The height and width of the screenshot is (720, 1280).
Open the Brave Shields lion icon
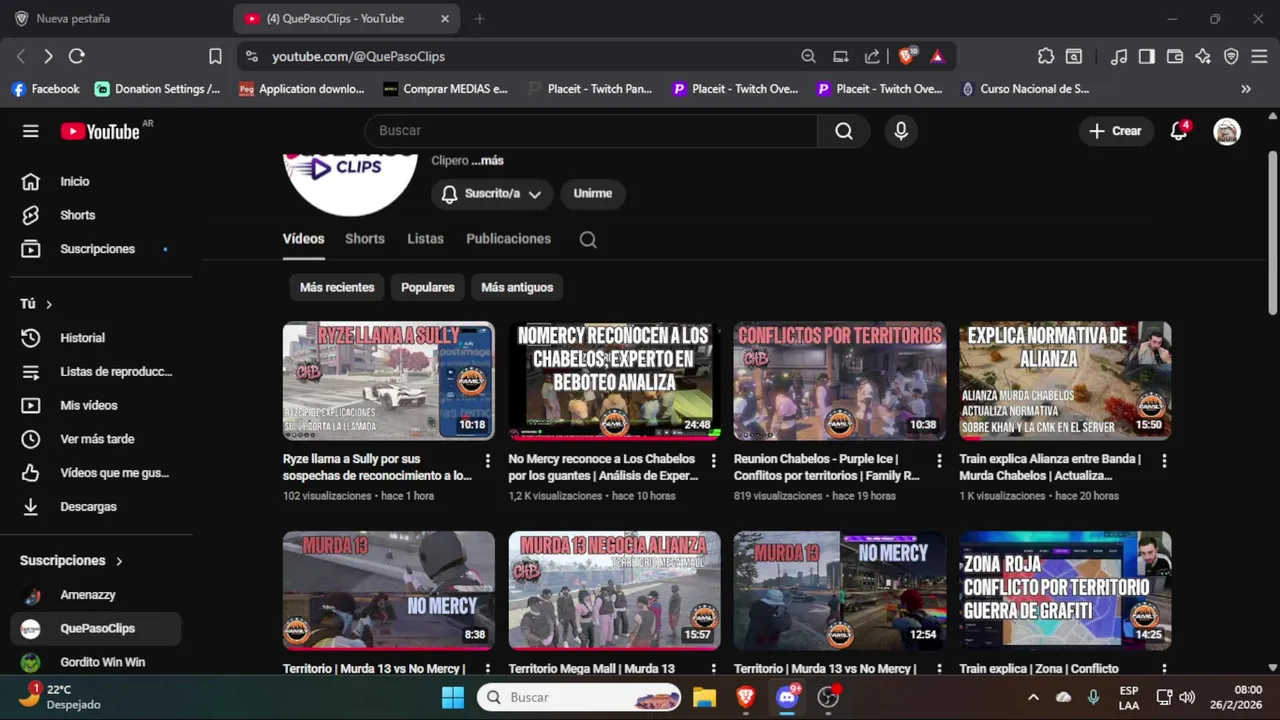907,56
